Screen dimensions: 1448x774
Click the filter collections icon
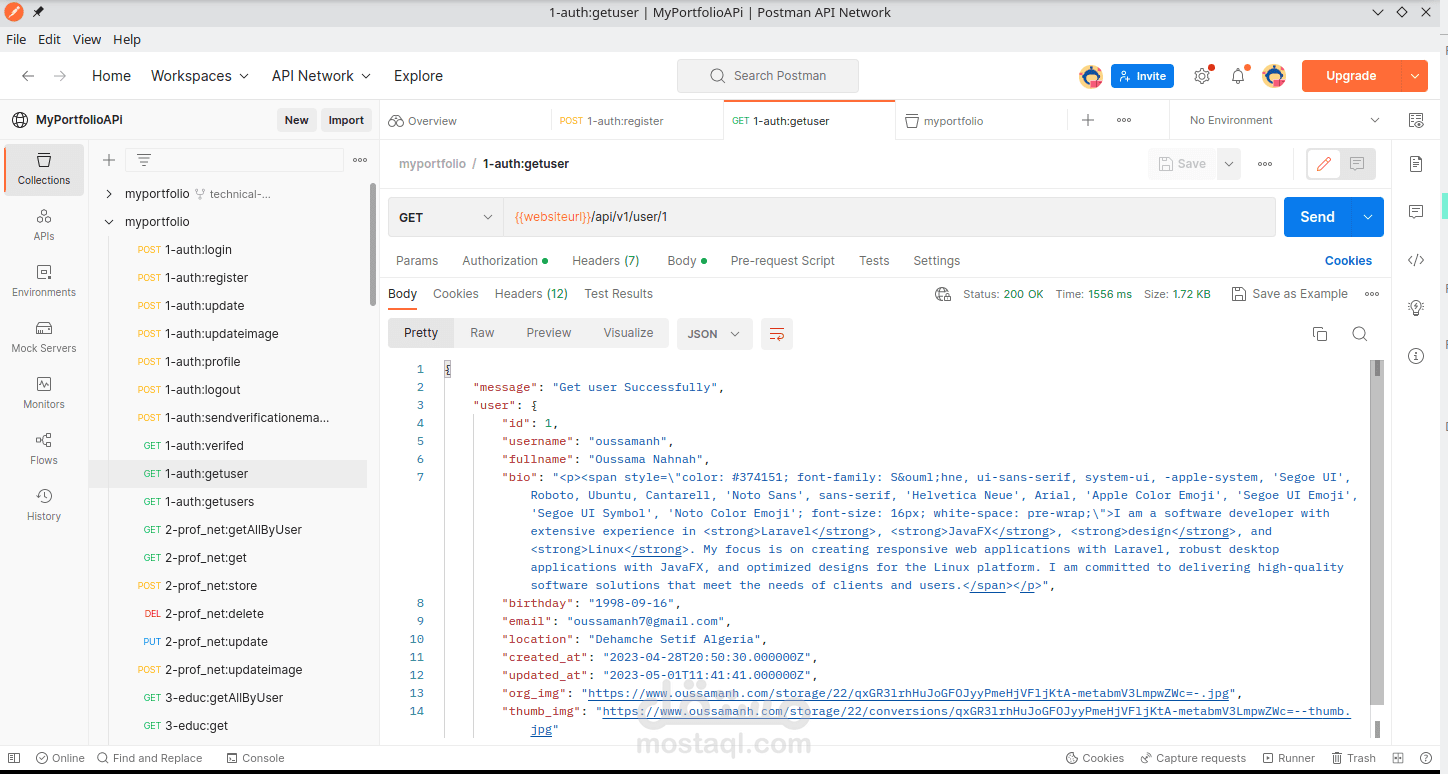pyautogui.click(x=144, y=160)
